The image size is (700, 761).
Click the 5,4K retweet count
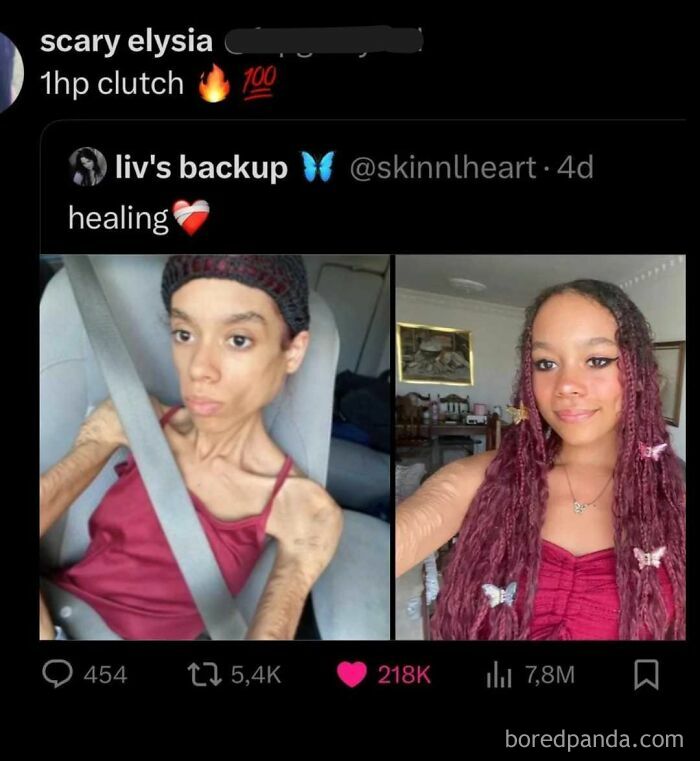pos(256,675)
